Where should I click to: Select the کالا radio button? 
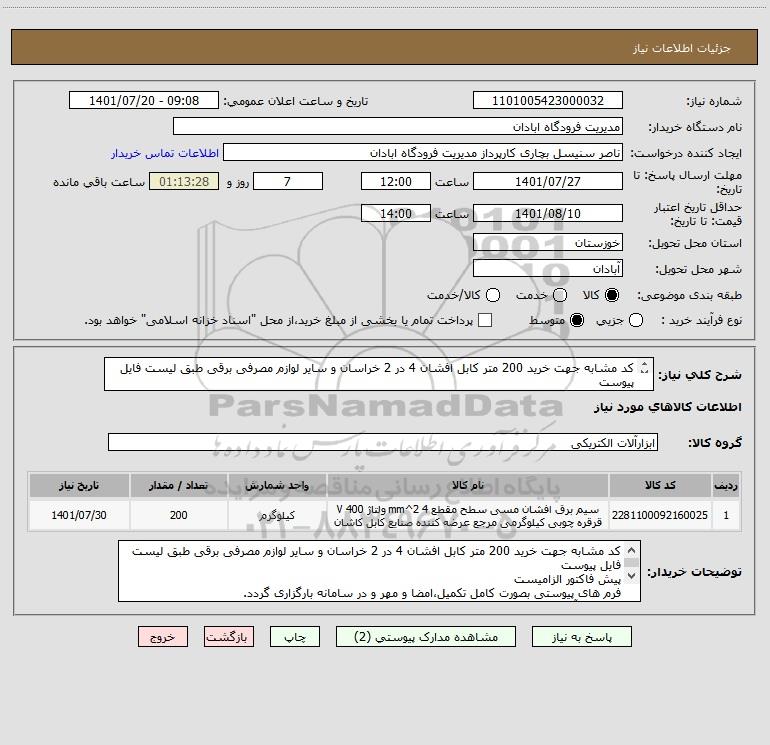tap(612, 295)
